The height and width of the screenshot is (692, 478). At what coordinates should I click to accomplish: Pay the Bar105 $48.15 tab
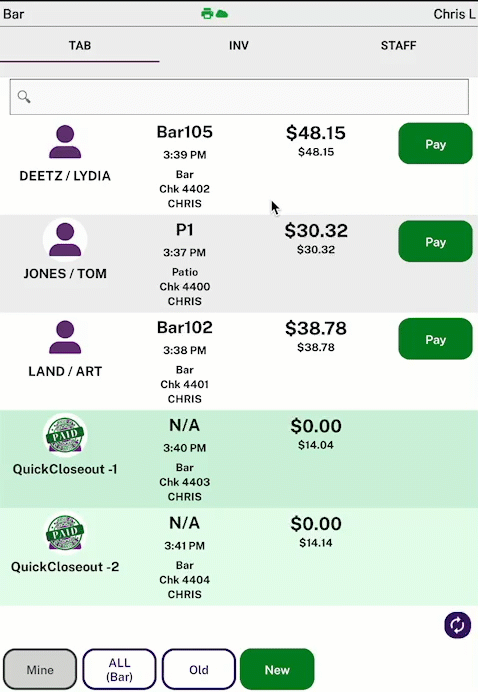coord(435,144)
